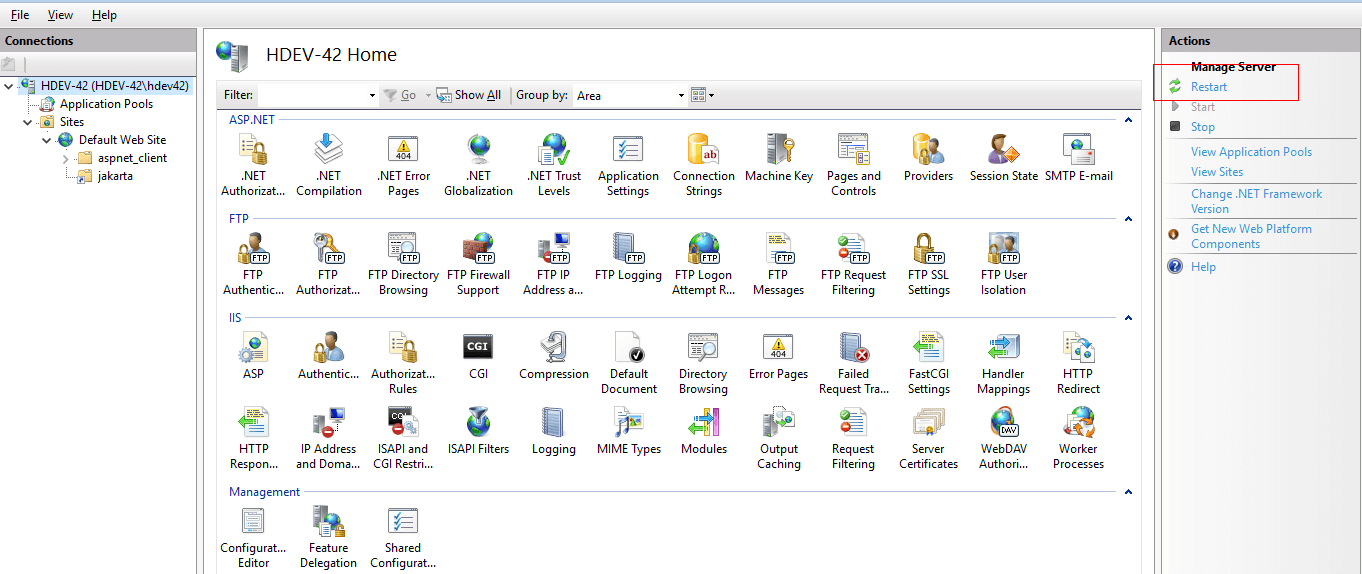
Task: Open SMTP E-mail feature
Action: pyautogui.click(x=1078, y=158)
